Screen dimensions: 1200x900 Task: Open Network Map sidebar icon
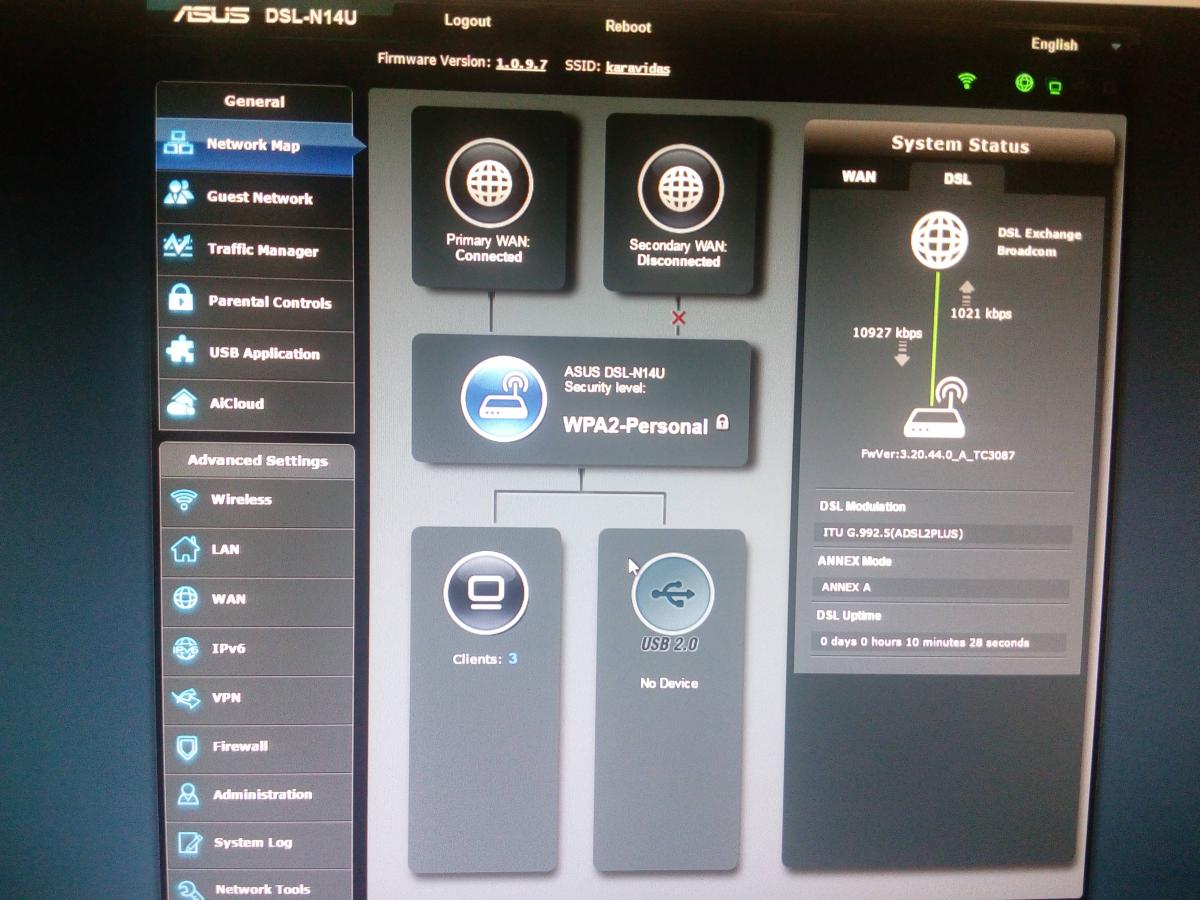coord(179,143)
